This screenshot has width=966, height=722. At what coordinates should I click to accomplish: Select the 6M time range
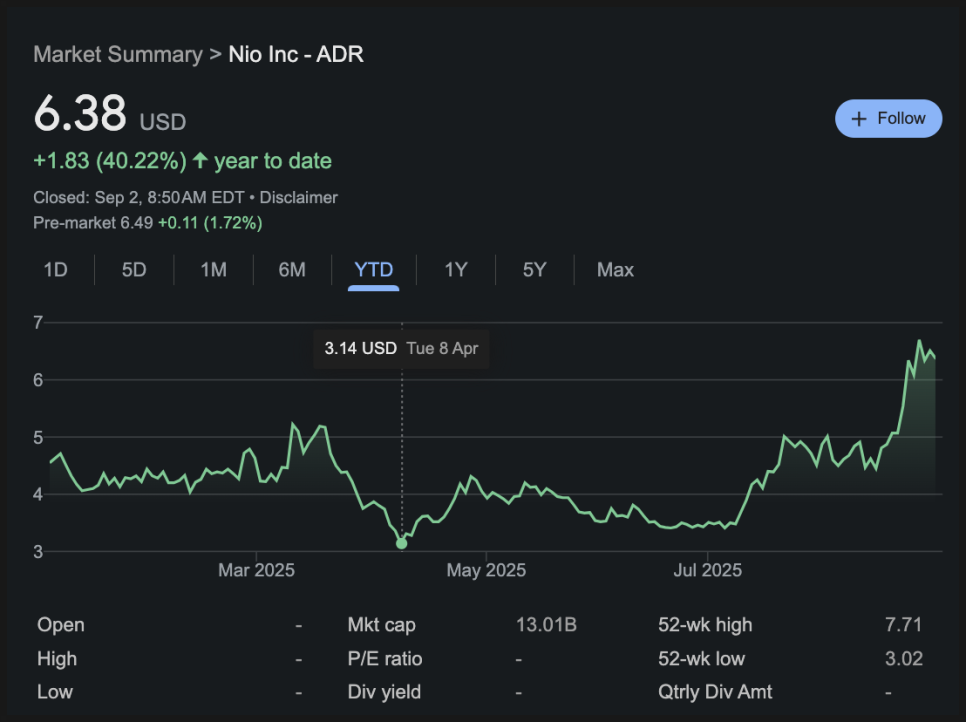click(x=292, y=270)
